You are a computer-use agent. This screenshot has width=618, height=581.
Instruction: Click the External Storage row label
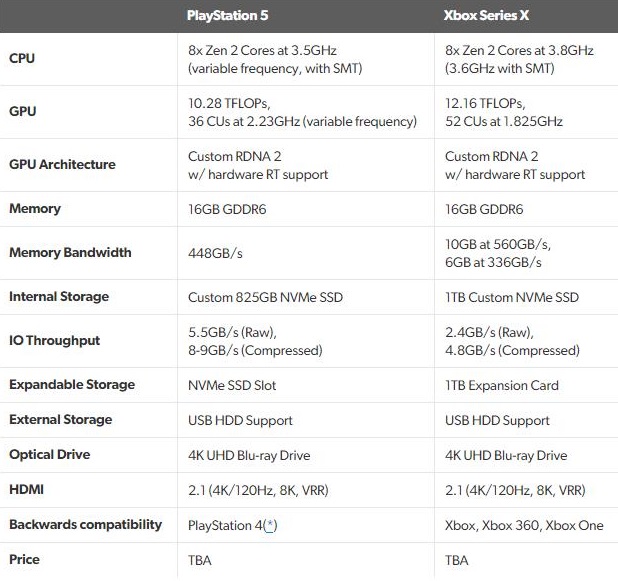(x=61, y=419)
